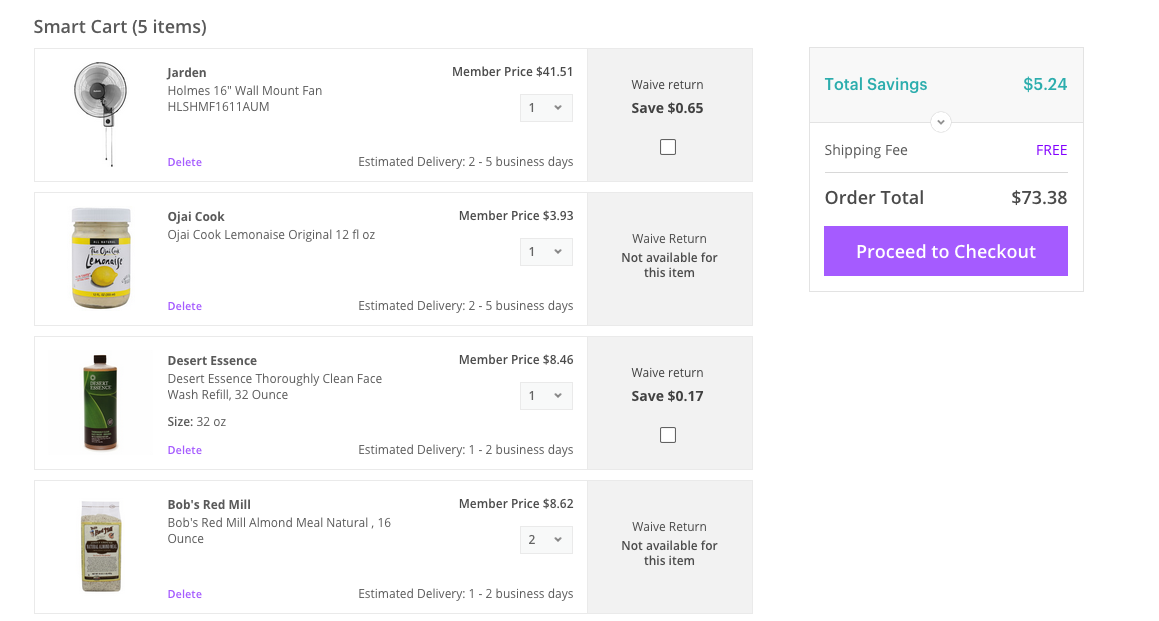
Task: Remove Bob's Red Mill almond meal
Action: pos(184,593)
